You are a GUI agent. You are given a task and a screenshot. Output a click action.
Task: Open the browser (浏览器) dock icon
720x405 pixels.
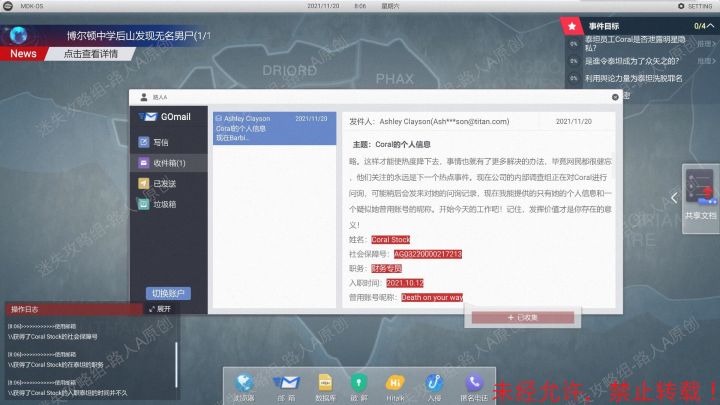coord(244,383)
